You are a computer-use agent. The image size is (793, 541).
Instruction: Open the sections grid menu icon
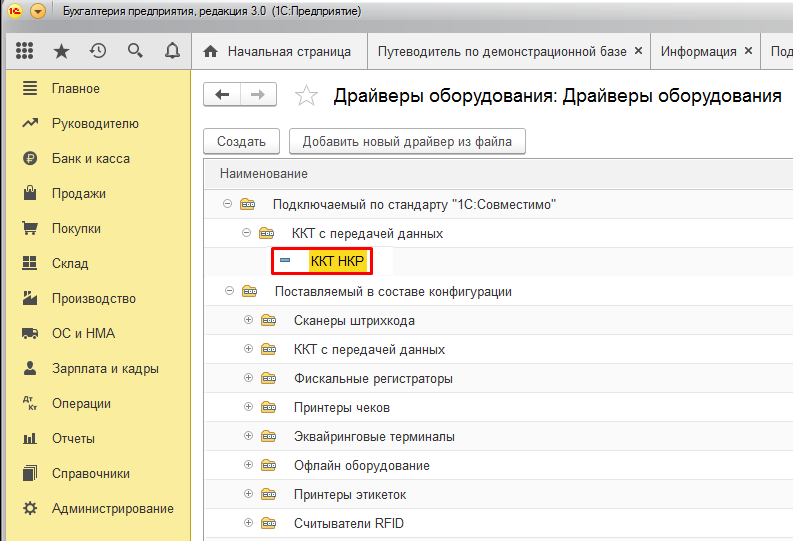pos(25,51)
